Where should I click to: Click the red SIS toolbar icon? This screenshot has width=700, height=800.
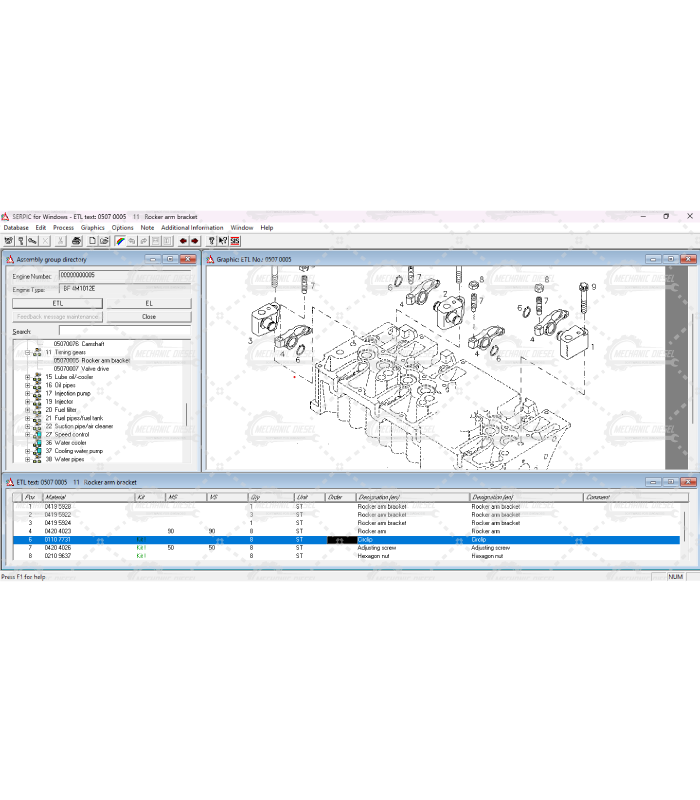tap(235, 241)
